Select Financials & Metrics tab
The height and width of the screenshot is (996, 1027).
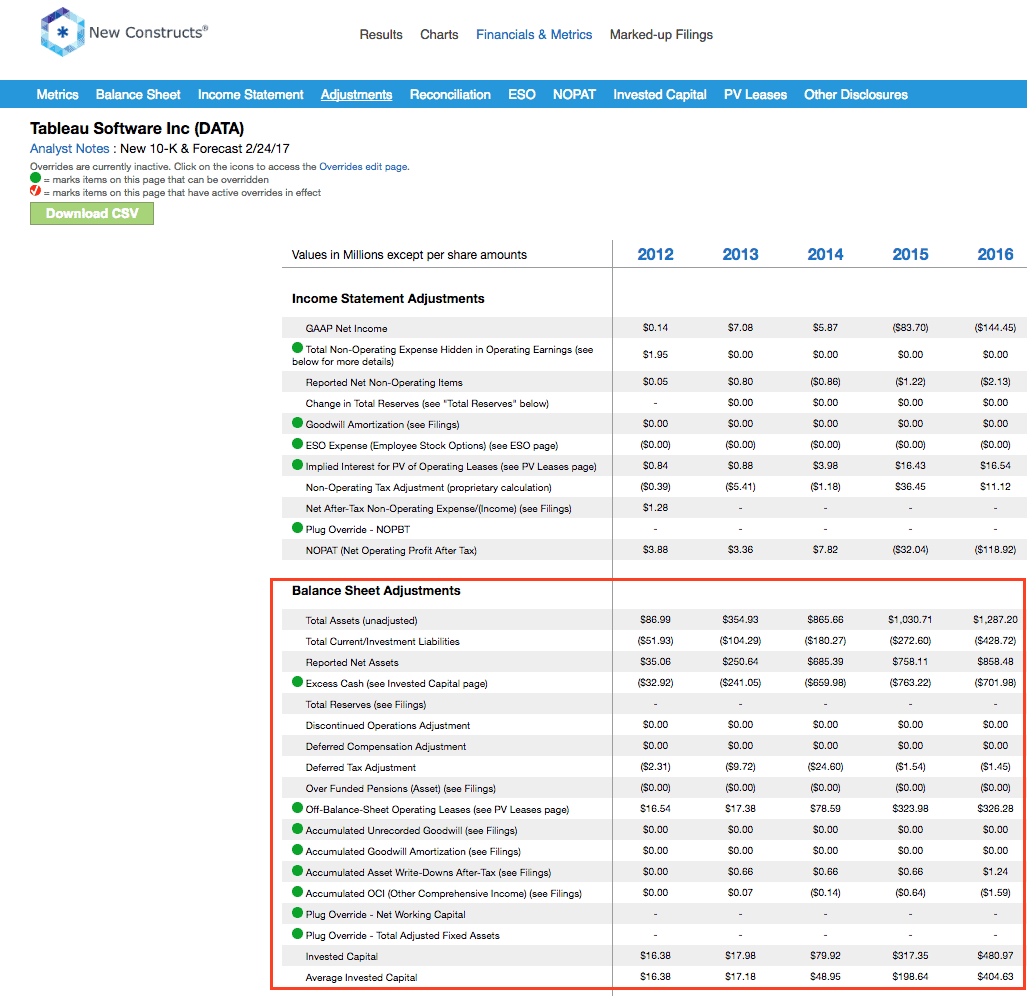[534, 35]
